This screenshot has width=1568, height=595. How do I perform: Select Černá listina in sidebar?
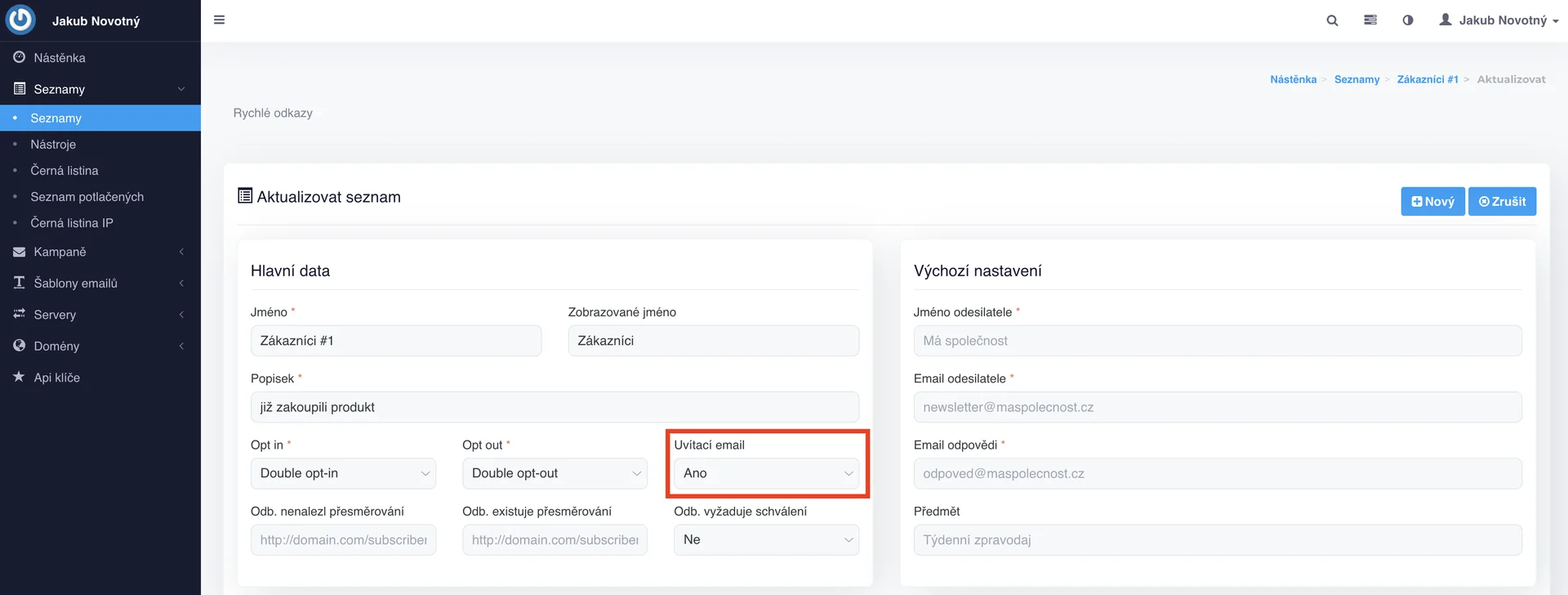pyautogui.click(x=65, y=171)
